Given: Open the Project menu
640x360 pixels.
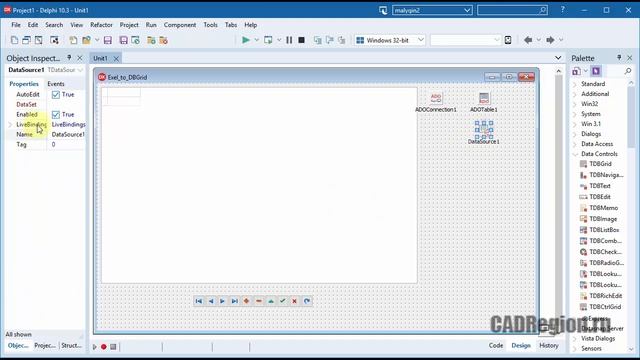Looking at the screenshot, I should pyautogui.click(x=129, y=25).
